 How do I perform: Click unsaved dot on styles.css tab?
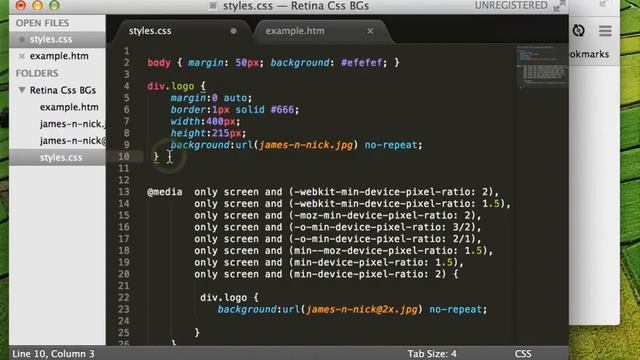coord(233,31)
